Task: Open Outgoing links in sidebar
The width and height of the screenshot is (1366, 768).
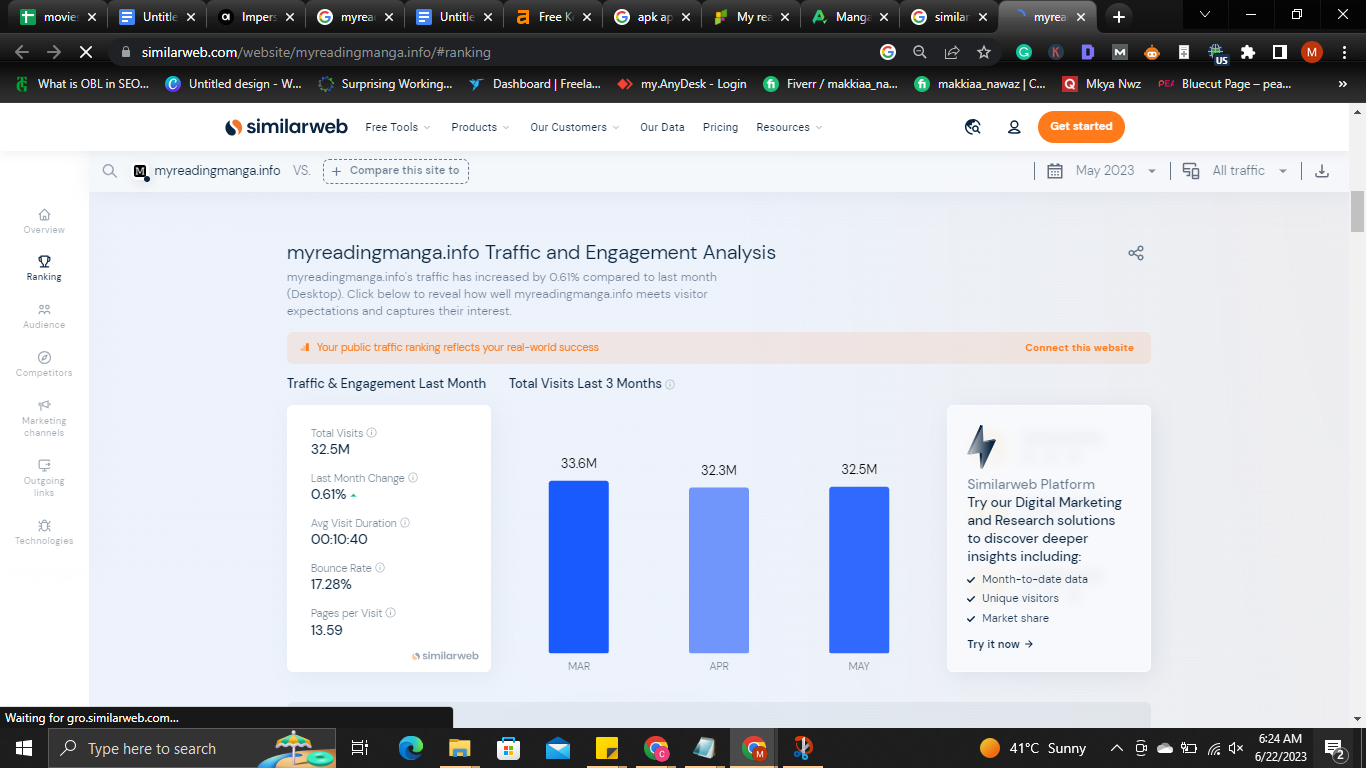Action: (x=44, y=478)
